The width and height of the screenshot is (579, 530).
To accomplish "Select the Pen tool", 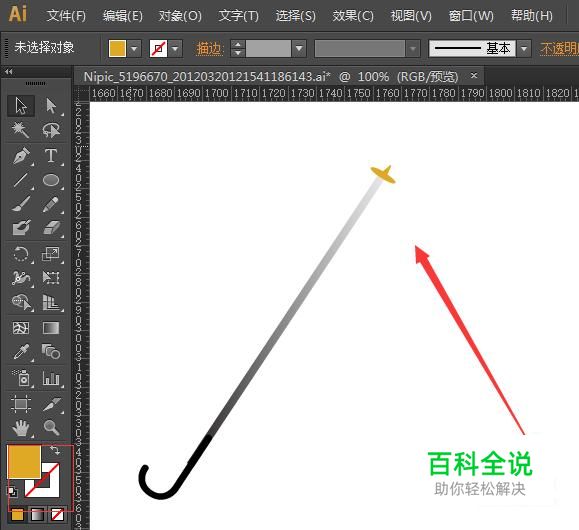I will pos(21,155).
